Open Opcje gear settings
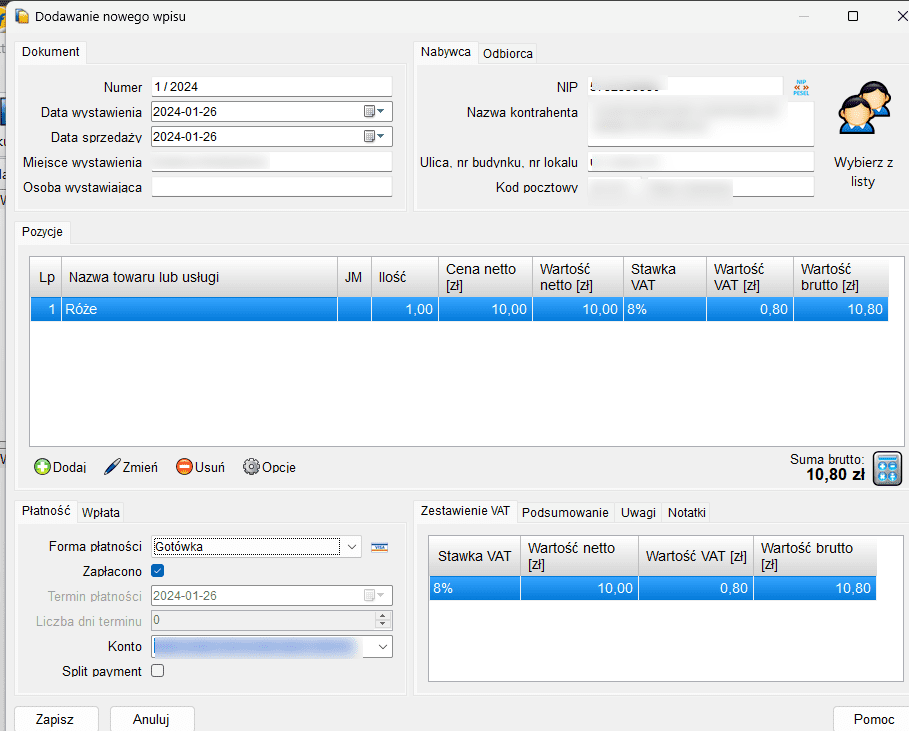 [252, 467]
